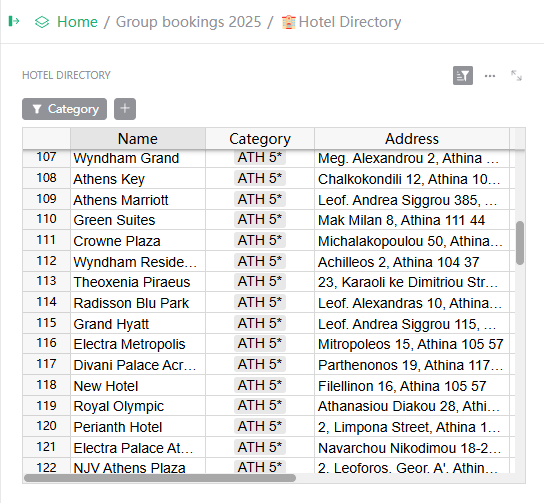Click the Athens Marriott name cell
The height and width of the screenshot is (503, 544).
pos(138,199)
